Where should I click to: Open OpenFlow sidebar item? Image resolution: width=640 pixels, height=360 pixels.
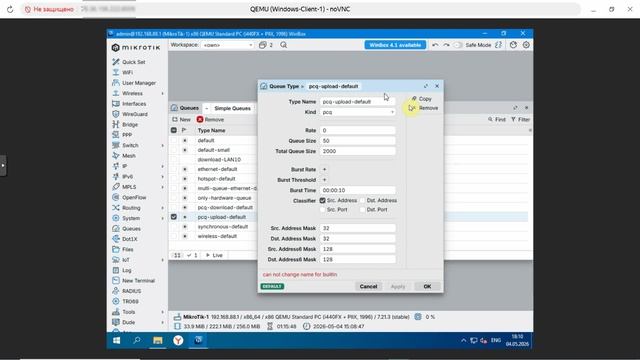coord(134,197)
